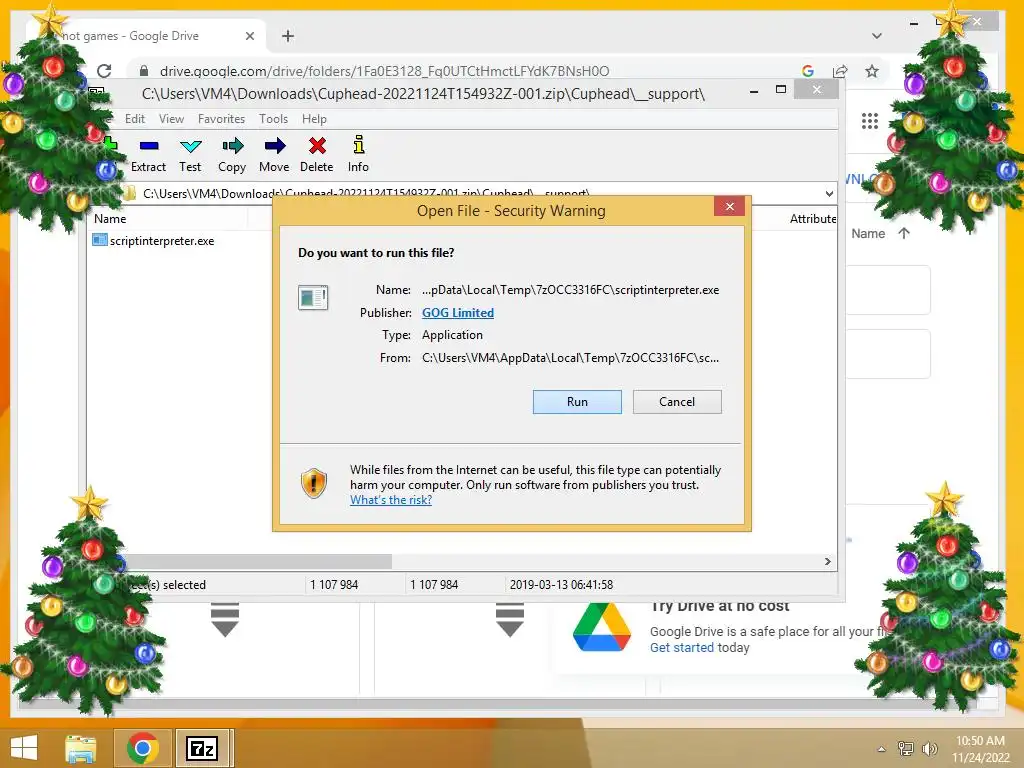
Task: Close the Google Drive Chrome tab
Action: (249, 36)
